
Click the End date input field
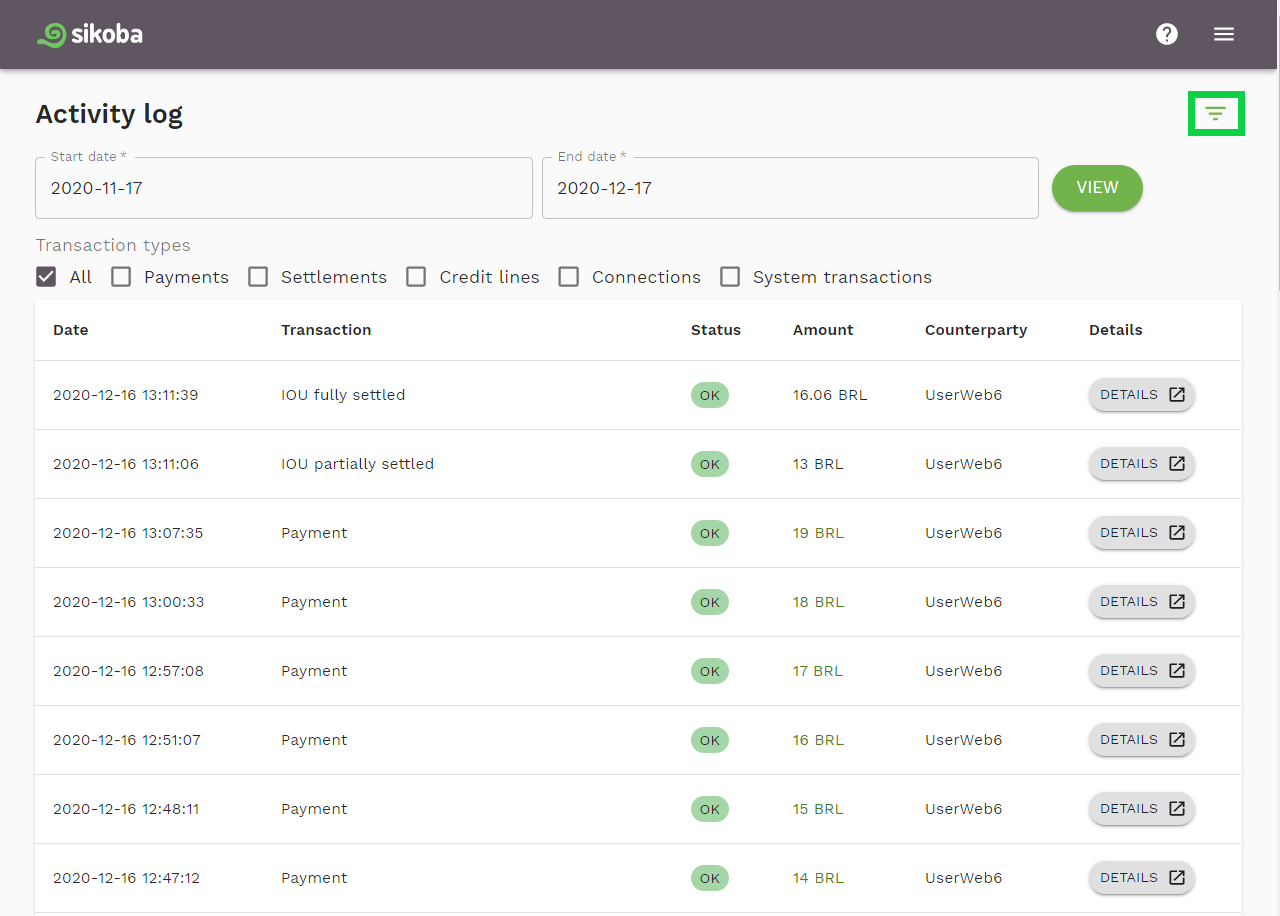[790, 188]
